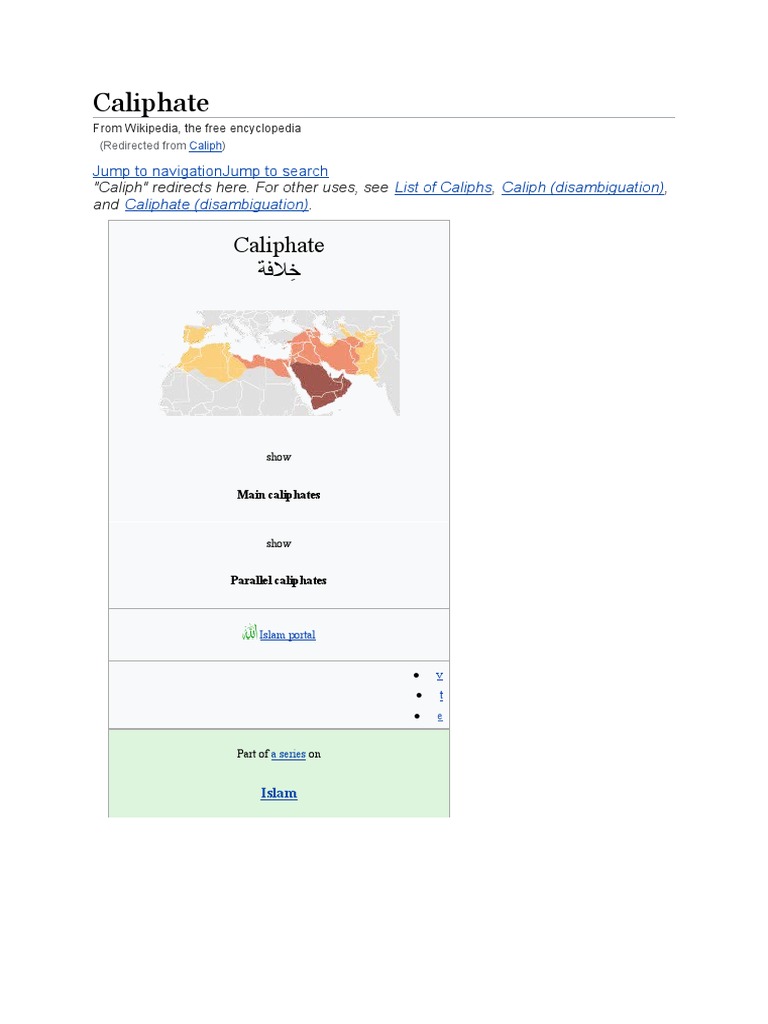Viewport: 768px width, 1024px height.
Task: Expand the Parallel caliphates list via show
Action: (279, 544)
